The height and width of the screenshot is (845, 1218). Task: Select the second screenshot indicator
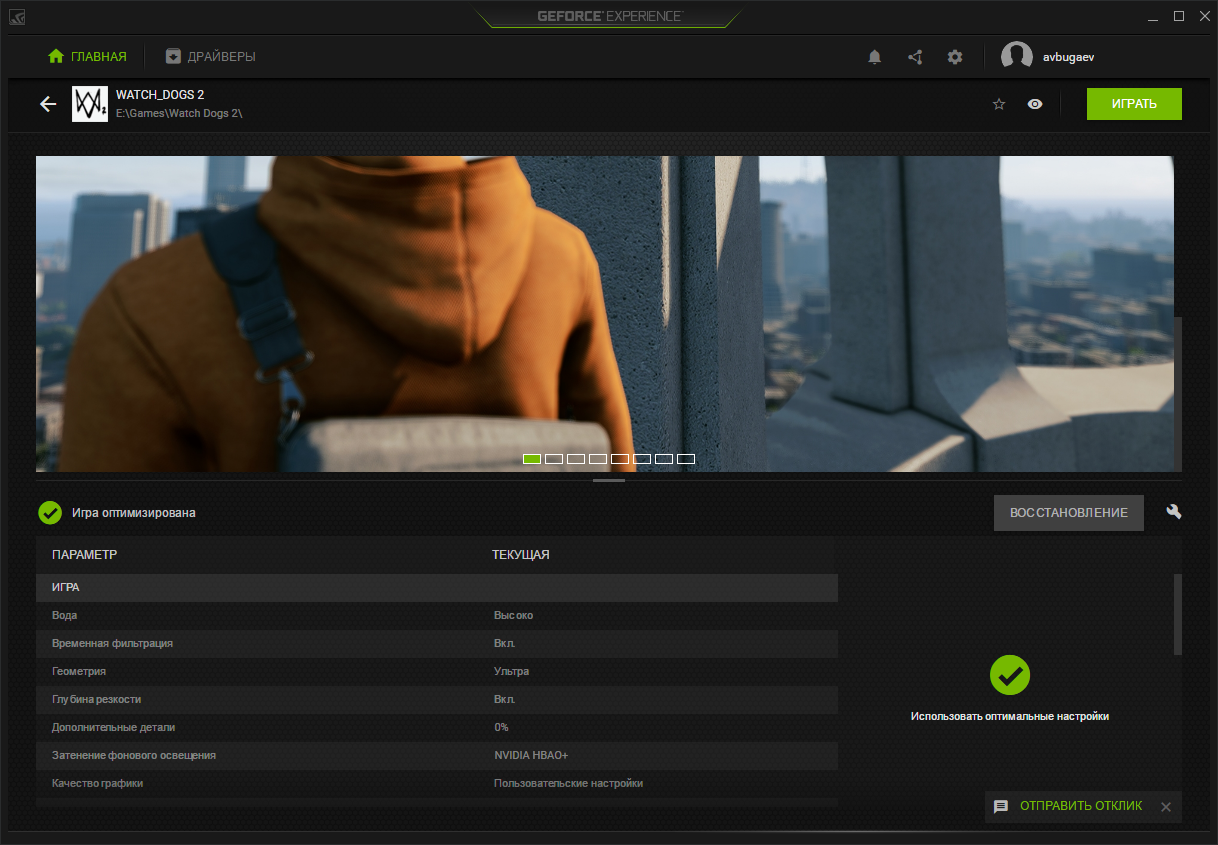554,459
